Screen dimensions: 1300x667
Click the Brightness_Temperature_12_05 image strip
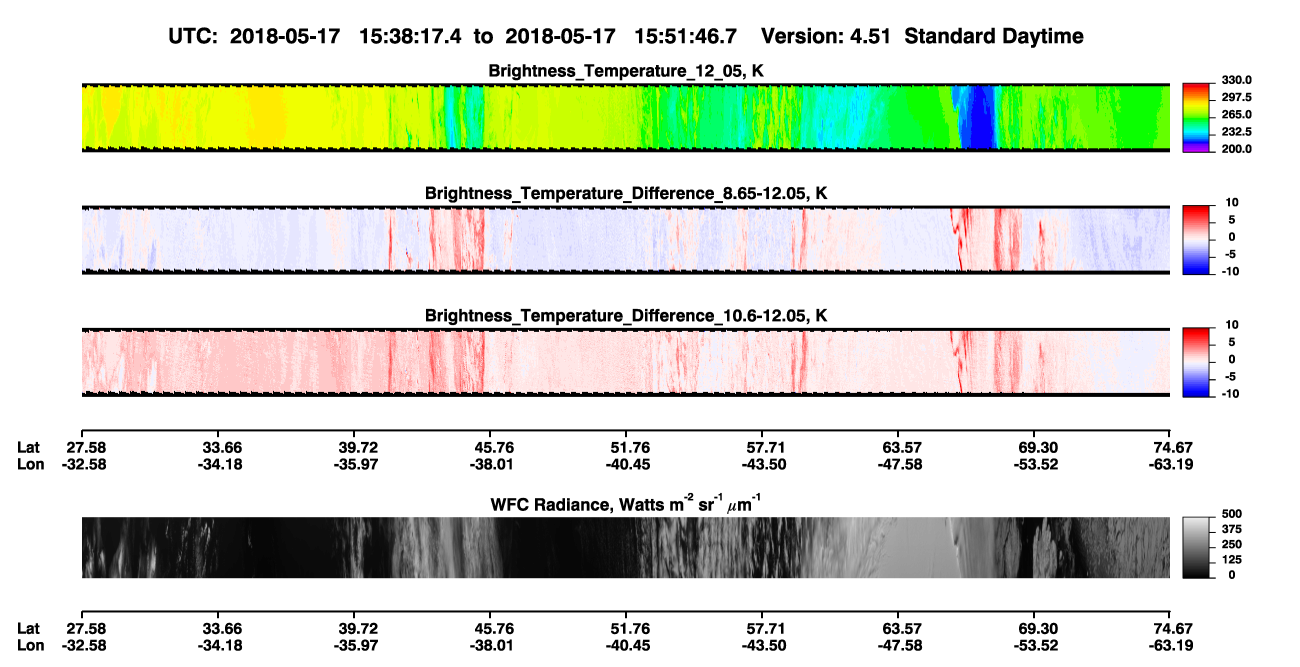pos(625,117)
